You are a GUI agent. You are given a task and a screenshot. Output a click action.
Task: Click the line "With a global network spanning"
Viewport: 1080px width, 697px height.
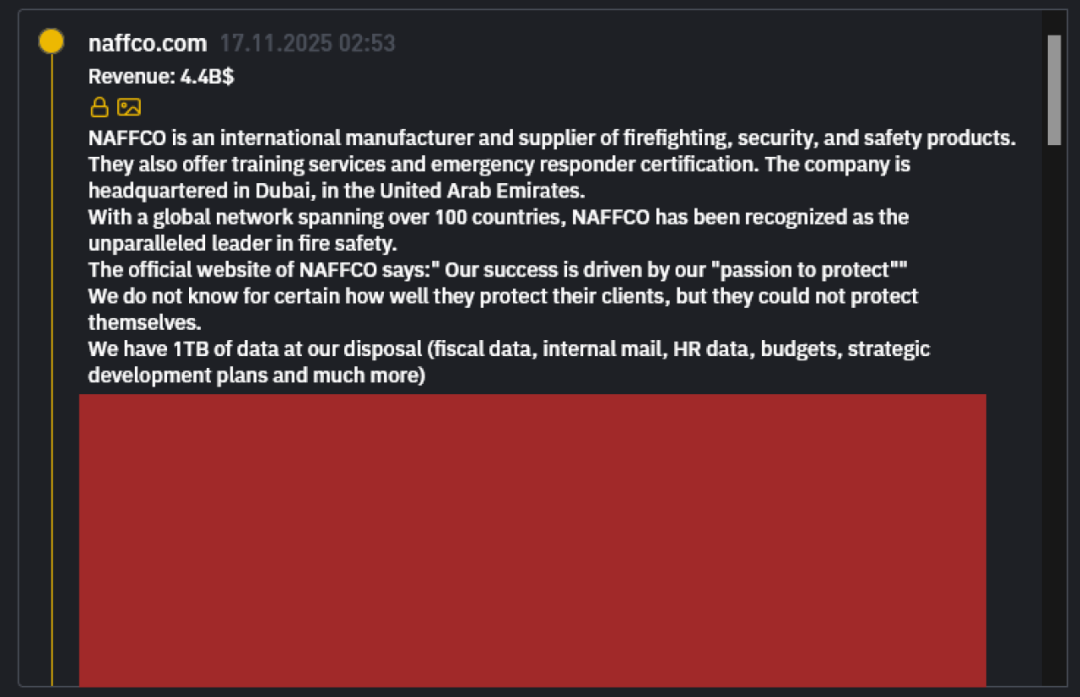[498, 217]
